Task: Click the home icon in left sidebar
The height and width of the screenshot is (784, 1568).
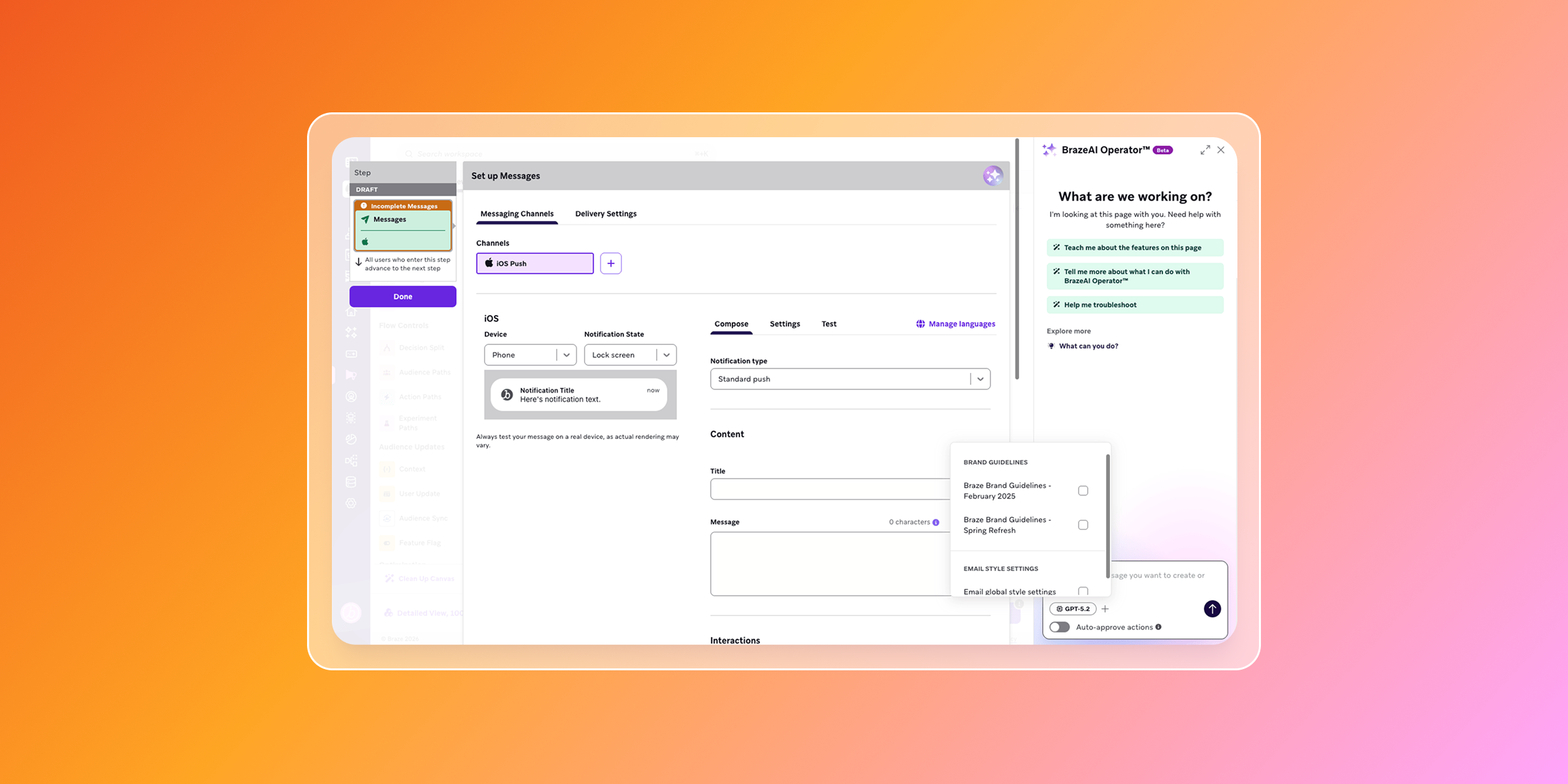Action: [351, 312]
